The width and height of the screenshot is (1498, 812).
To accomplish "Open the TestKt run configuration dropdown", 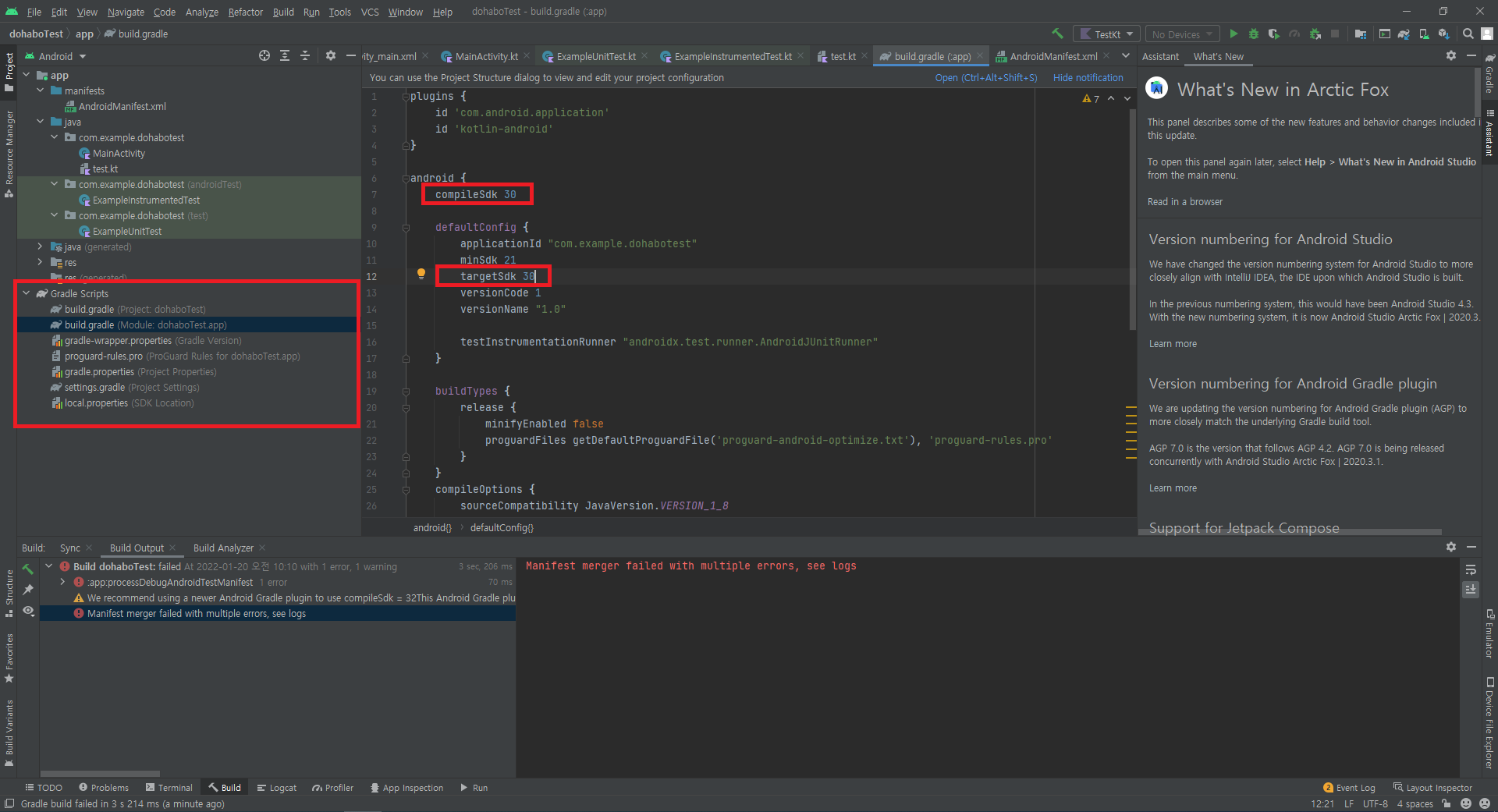I will point(1106,34).
